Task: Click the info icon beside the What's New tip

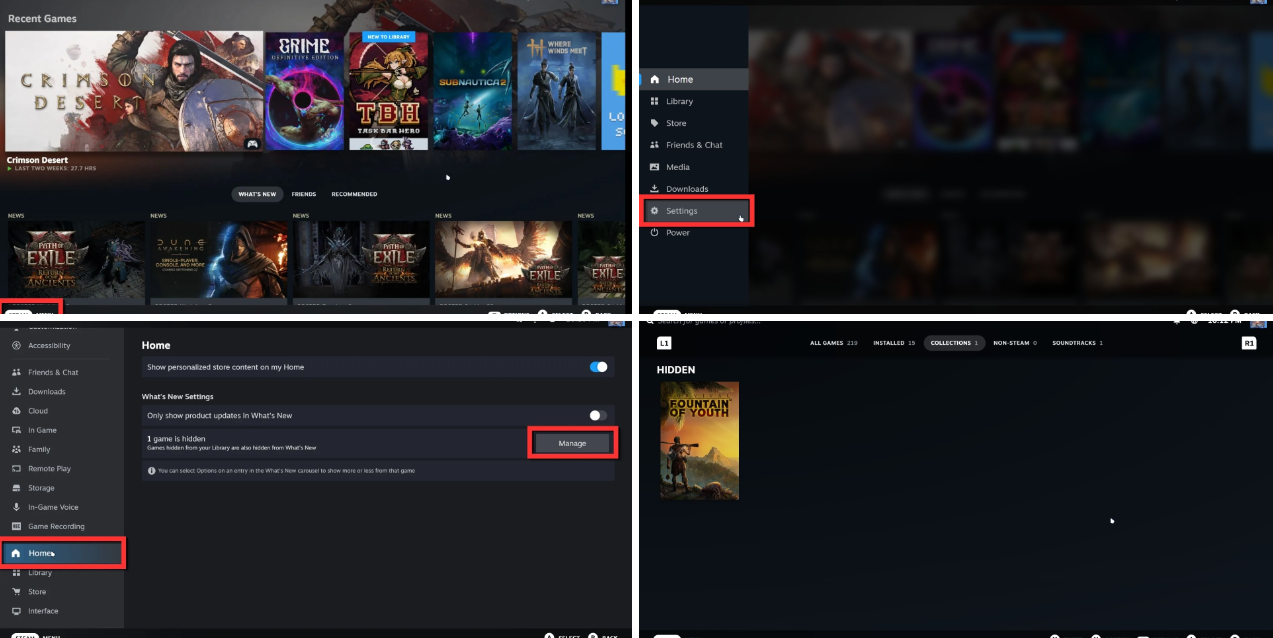Action: [x=150, y=470]
